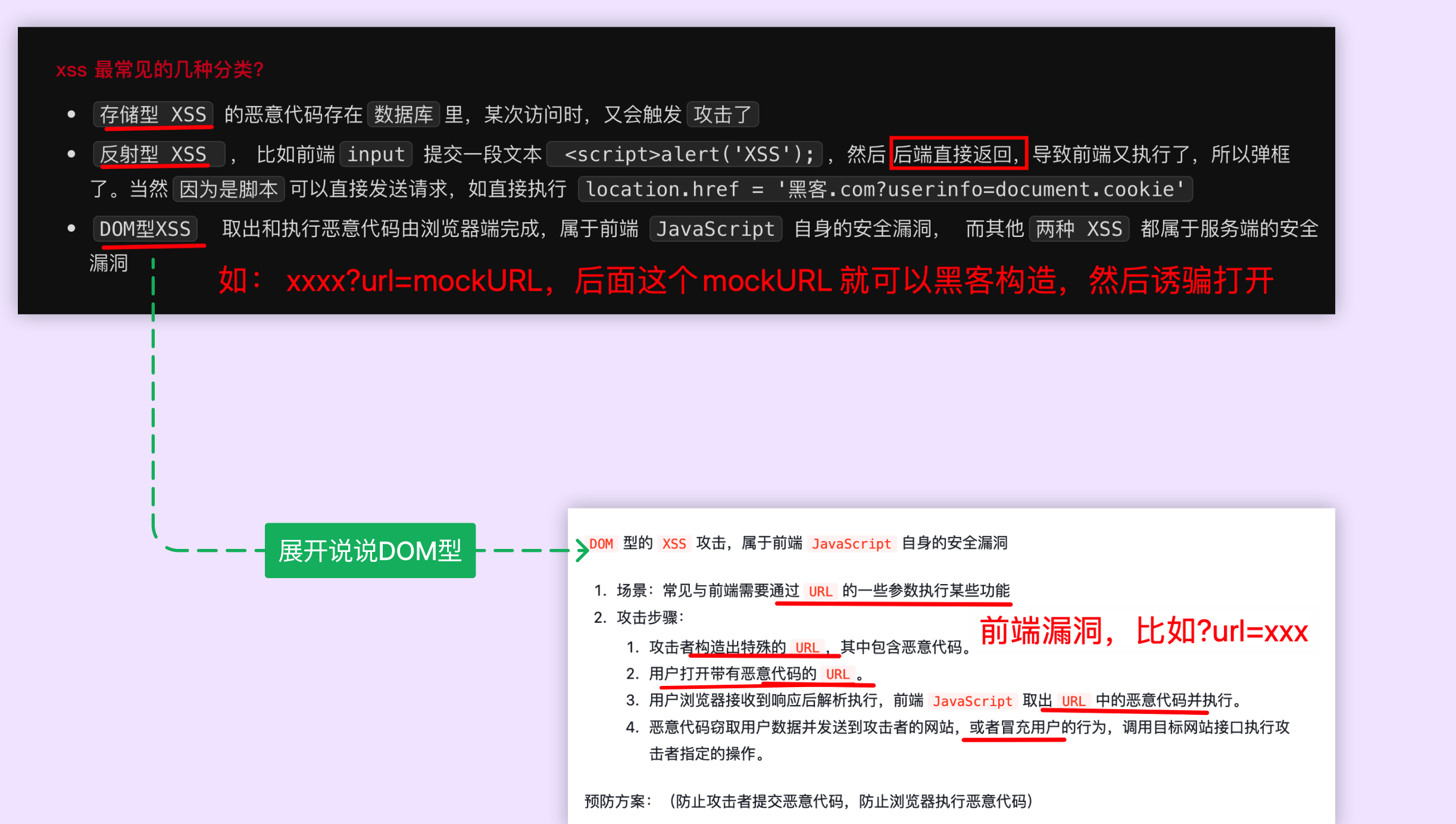Click the red '前端漏洞, 比如?url=xxx' note

(1143, 631)
